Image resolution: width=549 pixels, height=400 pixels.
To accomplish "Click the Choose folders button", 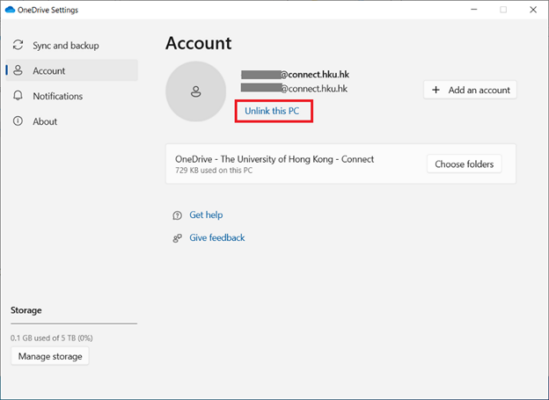I will point(464,164).
